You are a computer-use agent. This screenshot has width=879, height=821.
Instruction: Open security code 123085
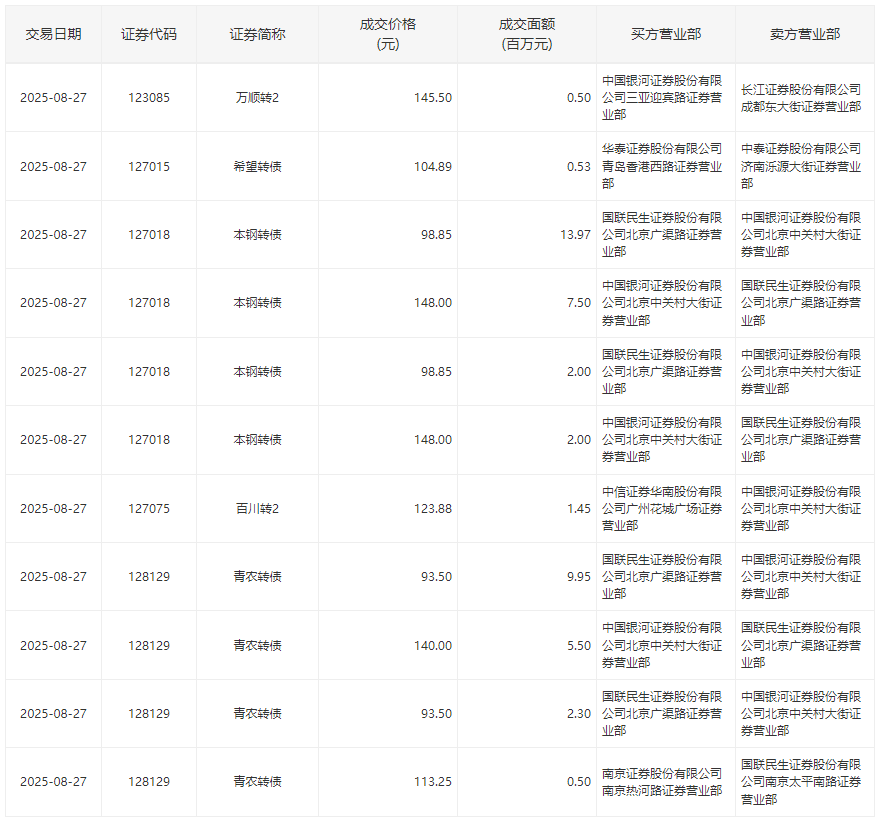(x=149, y=98)
